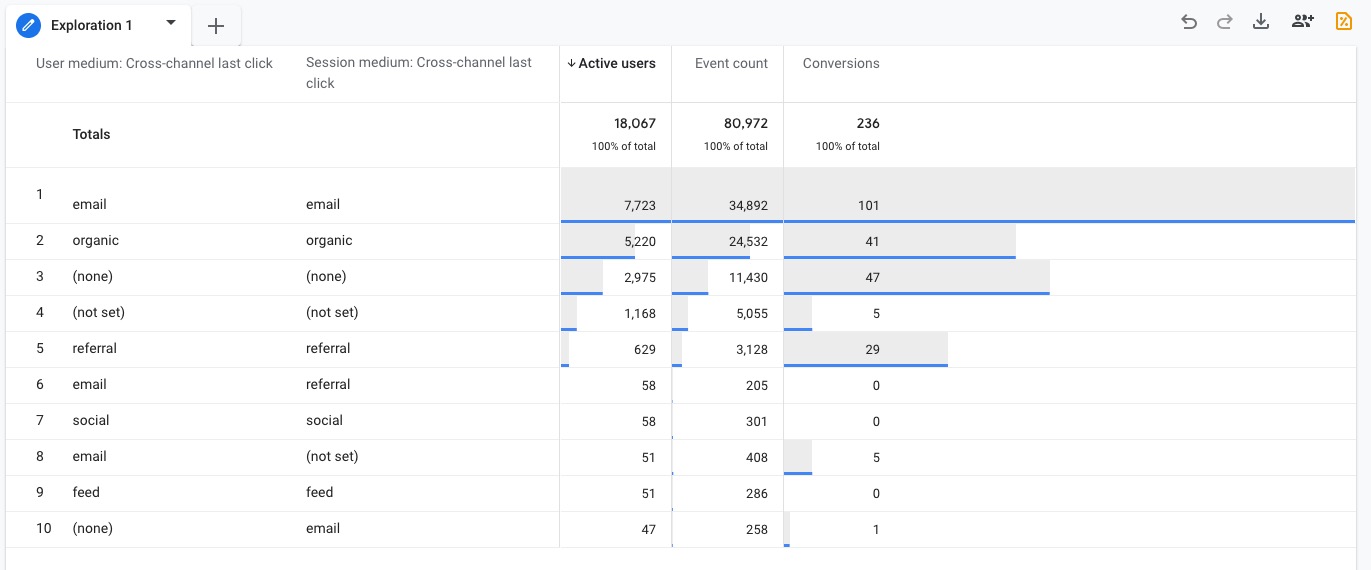Share exploration with users icon
Image resolution: width=1371 pixels, height=570 pixels.
(x=1302, y=22)
